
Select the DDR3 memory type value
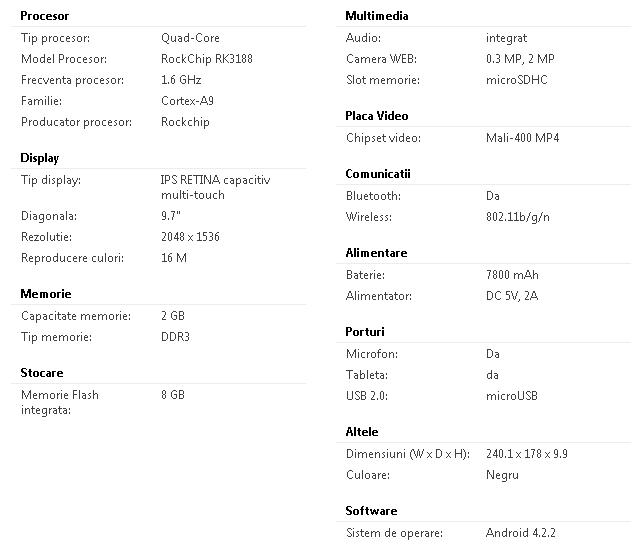tap(175, 337)
